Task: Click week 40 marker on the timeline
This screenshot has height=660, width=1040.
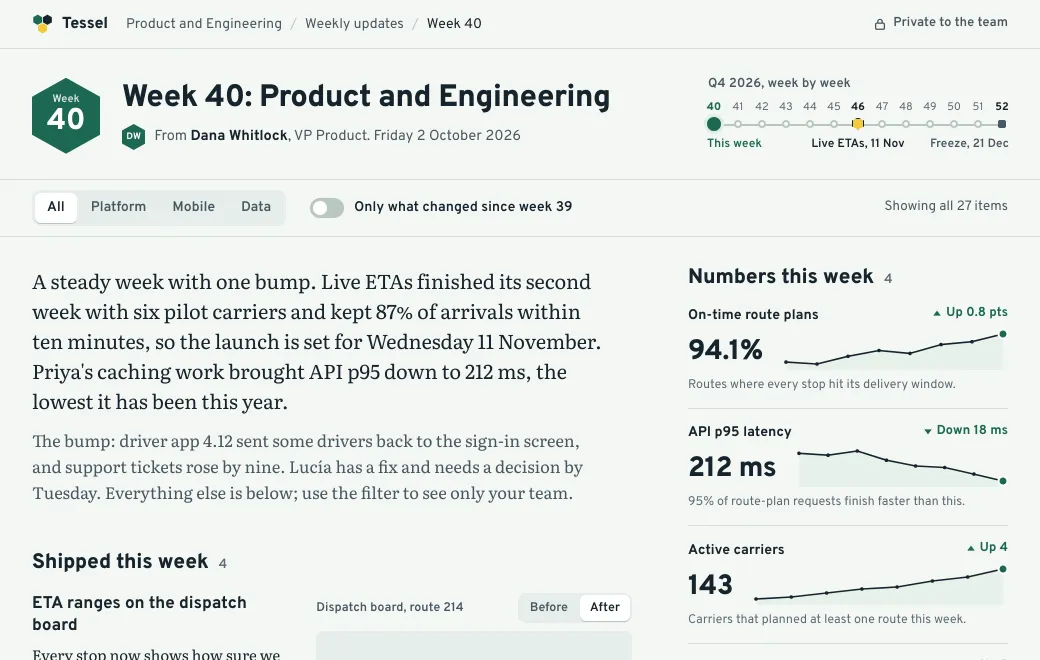Action: 714,124
